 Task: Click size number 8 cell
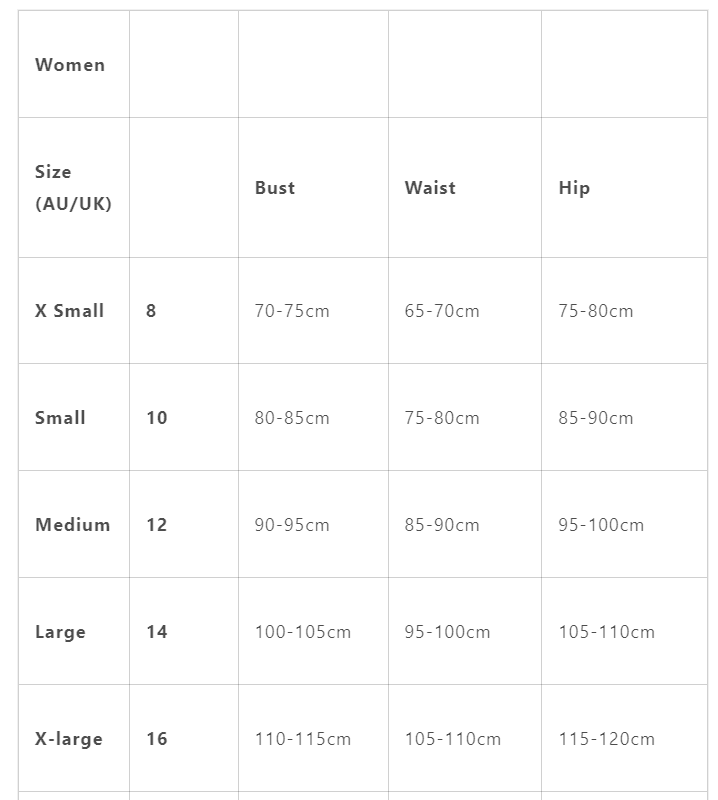[151, 311]
